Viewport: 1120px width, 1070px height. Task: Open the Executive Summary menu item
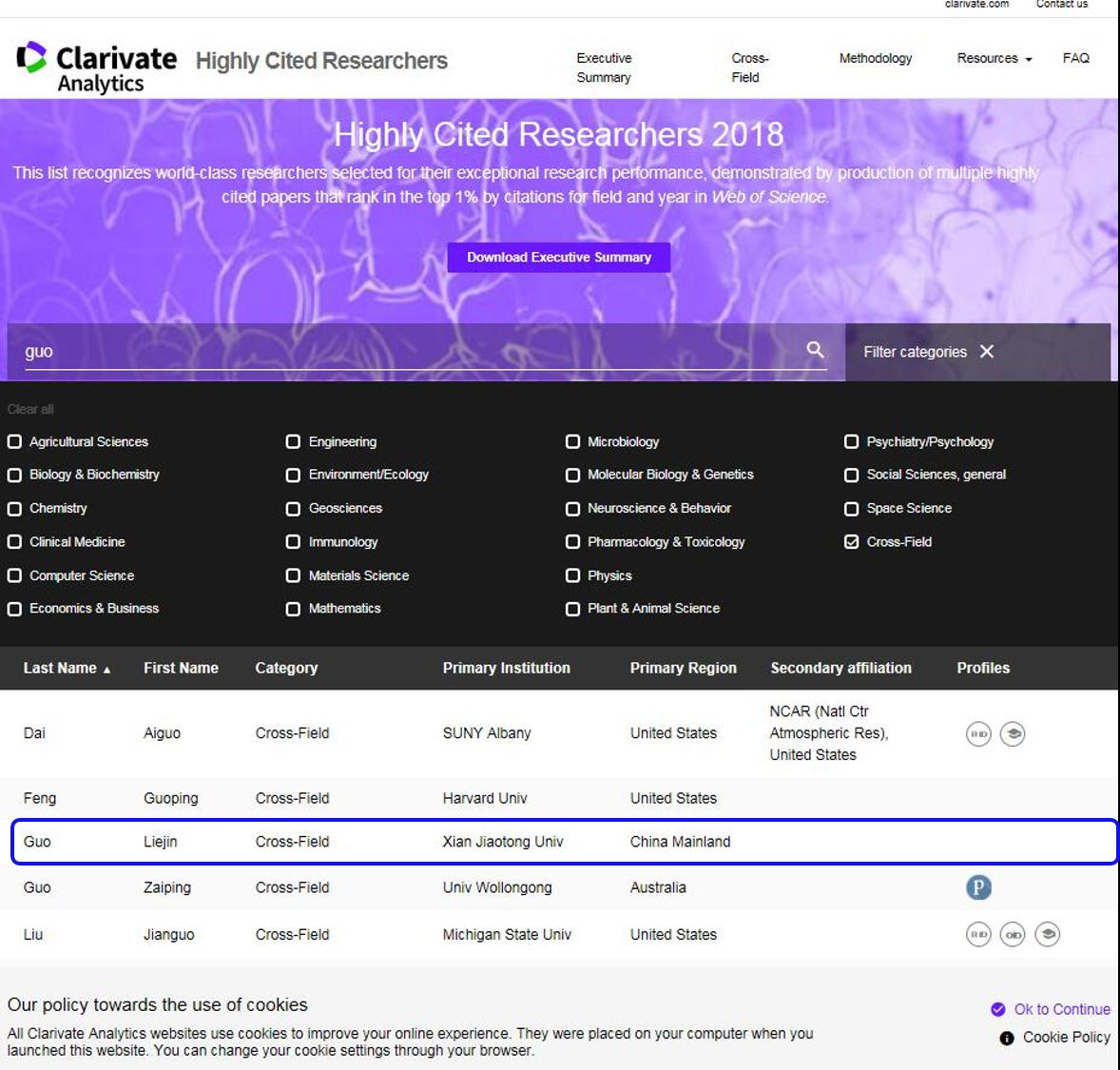coord(605,68)
